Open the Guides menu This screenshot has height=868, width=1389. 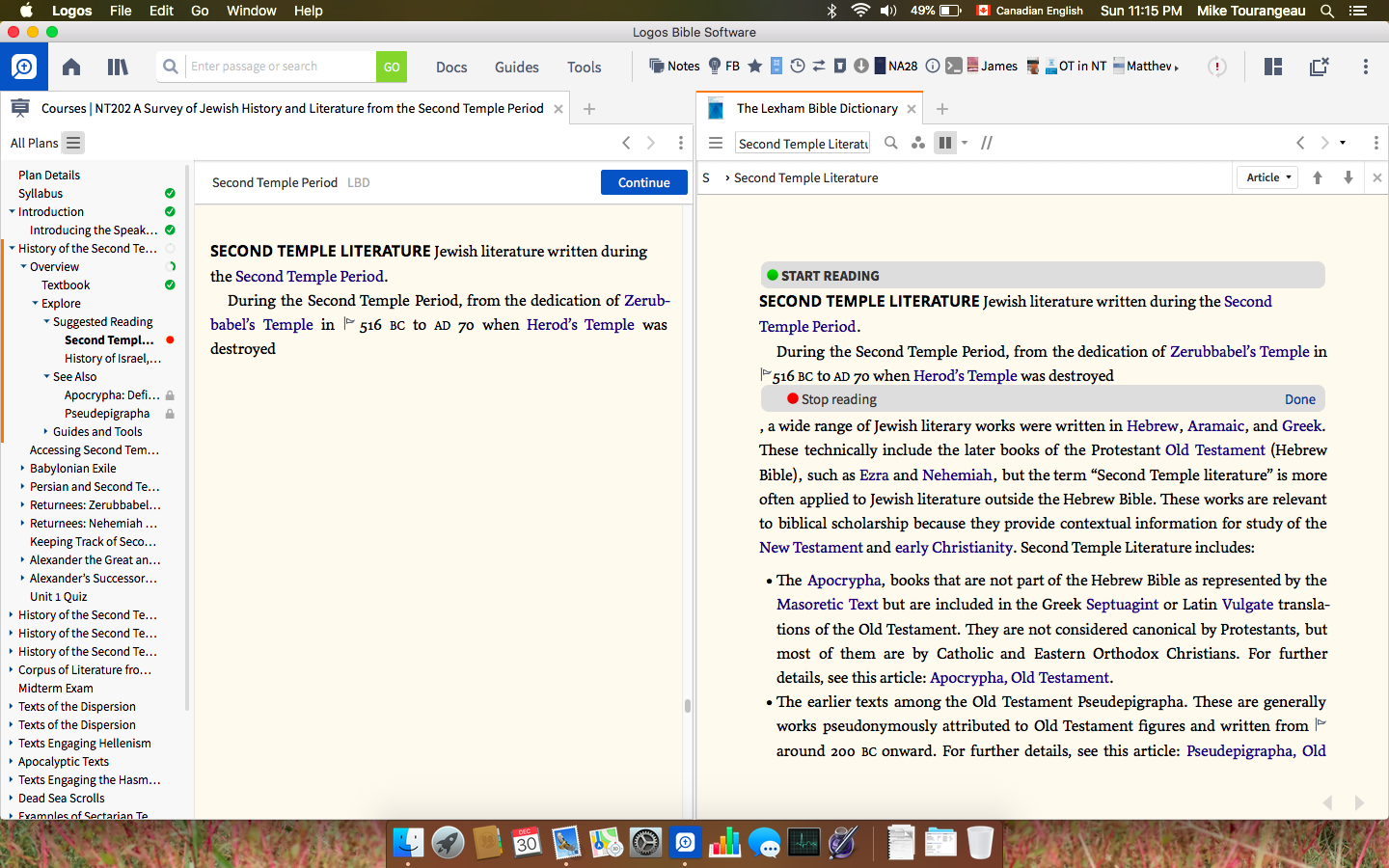[517, 67]
